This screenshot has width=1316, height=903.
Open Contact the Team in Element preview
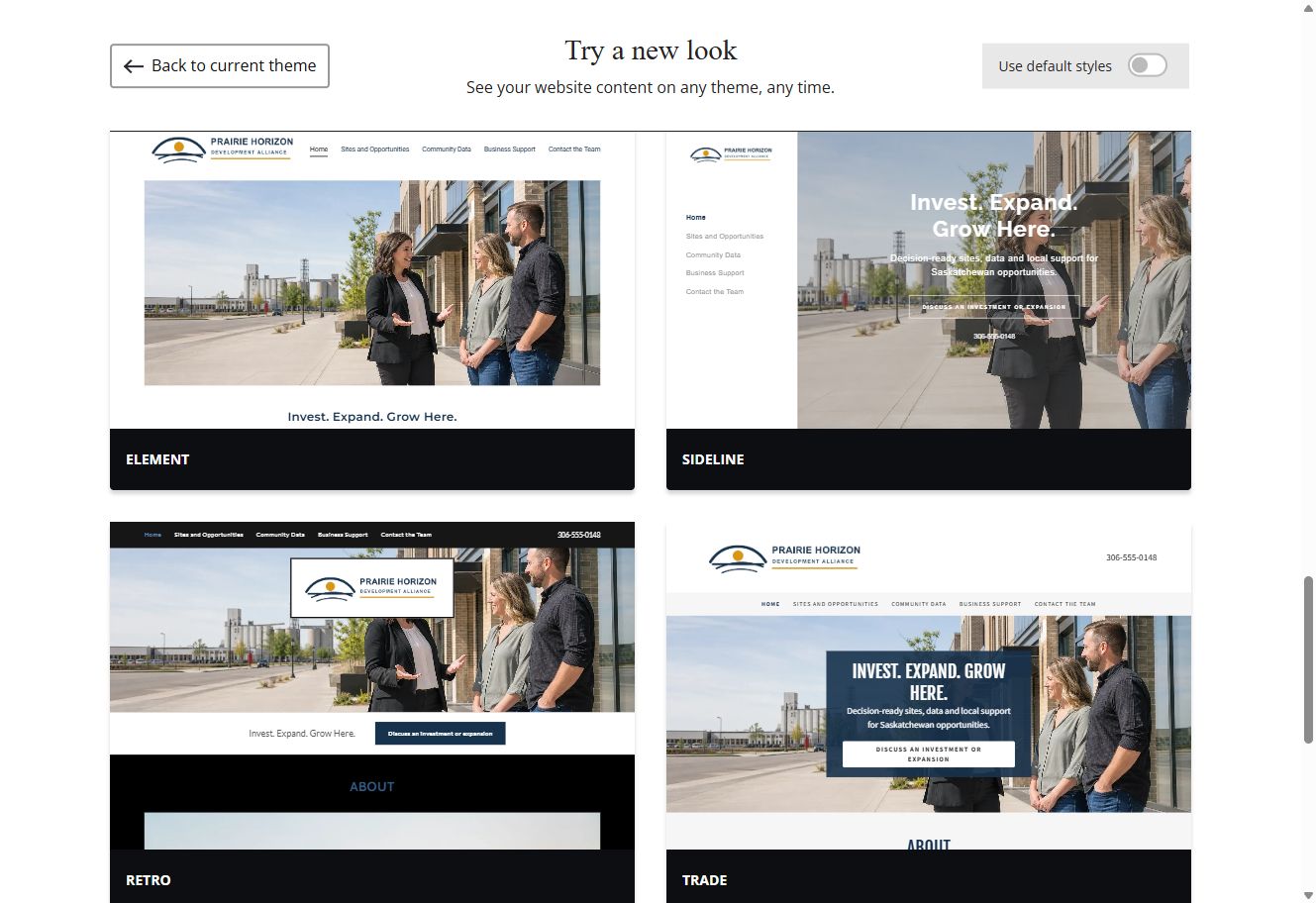tap(574, 150)
